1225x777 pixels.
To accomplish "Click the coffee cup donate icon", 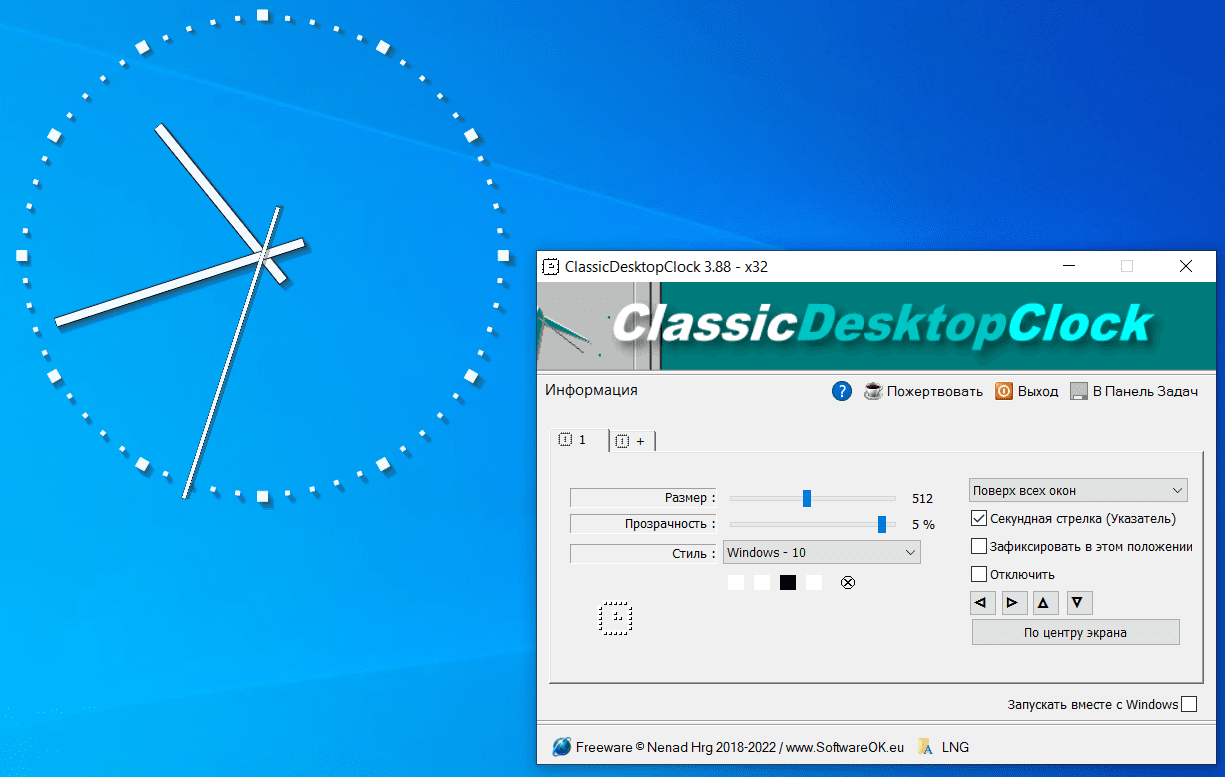I will tap(872, 391).
